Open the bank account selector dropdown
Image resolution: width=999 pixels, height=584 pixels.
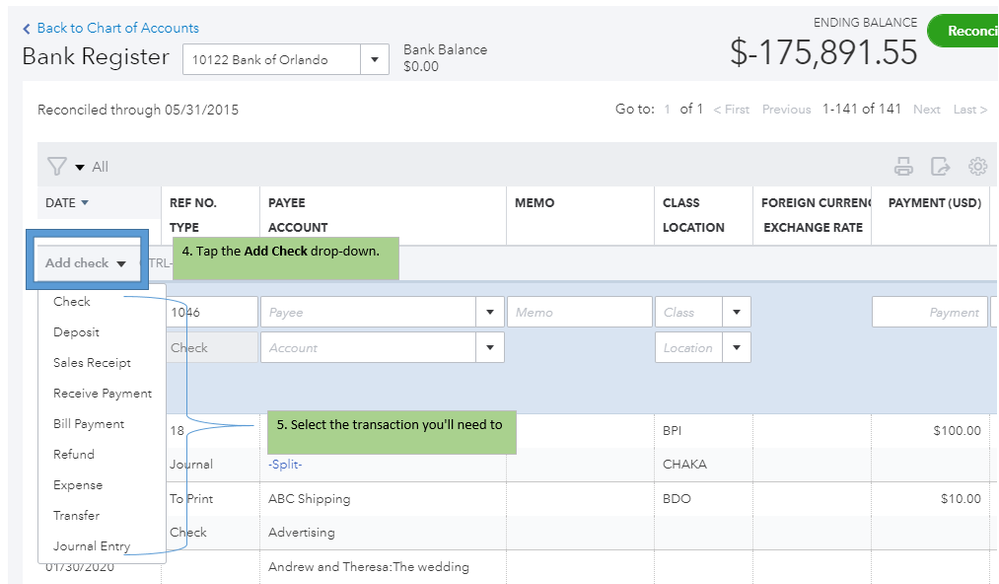click(374, 60)
